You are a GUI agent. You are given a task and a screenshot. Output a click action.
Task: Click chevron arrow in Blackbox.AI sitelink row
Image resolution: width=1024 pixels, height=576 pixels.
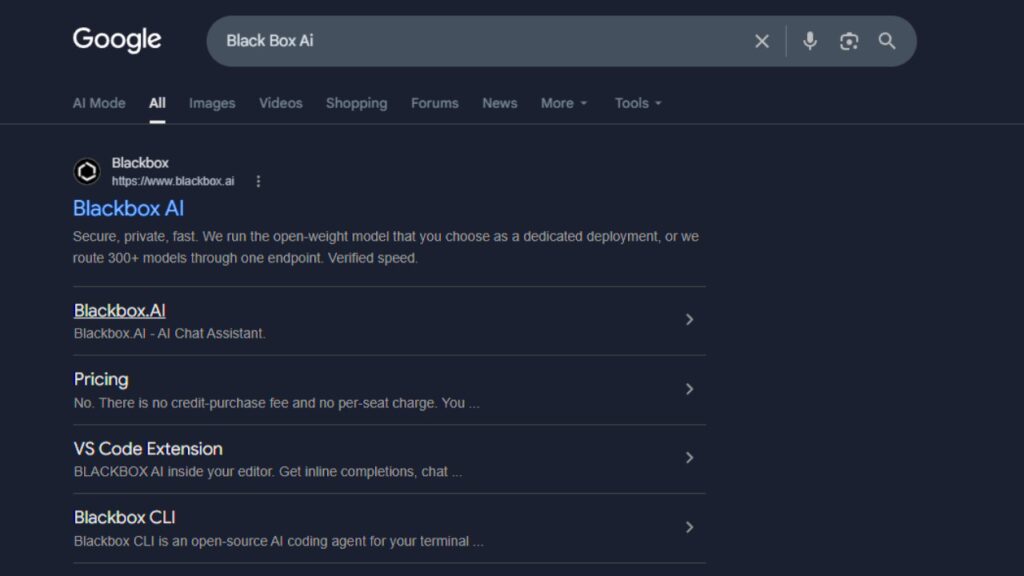689,319
